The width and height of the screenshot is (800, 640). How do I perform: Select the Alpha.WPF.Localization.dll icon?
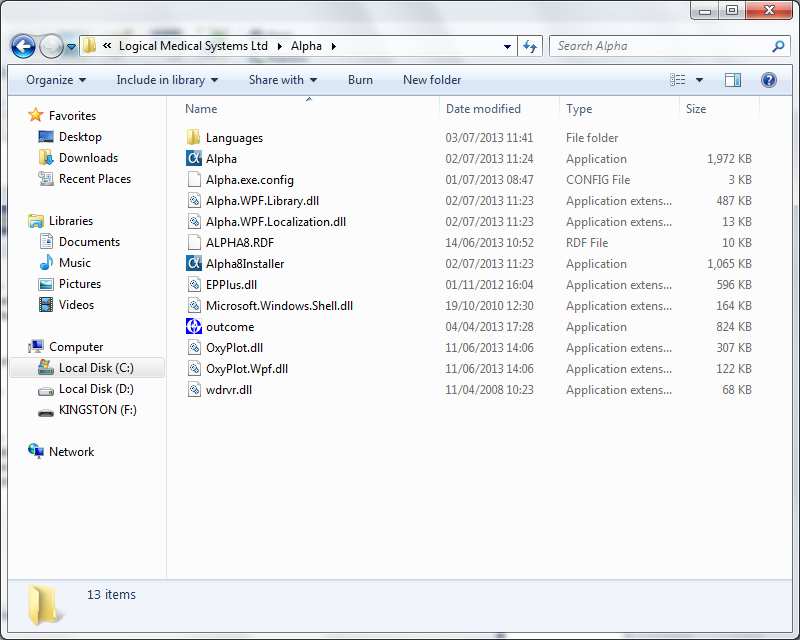(194, 221)
